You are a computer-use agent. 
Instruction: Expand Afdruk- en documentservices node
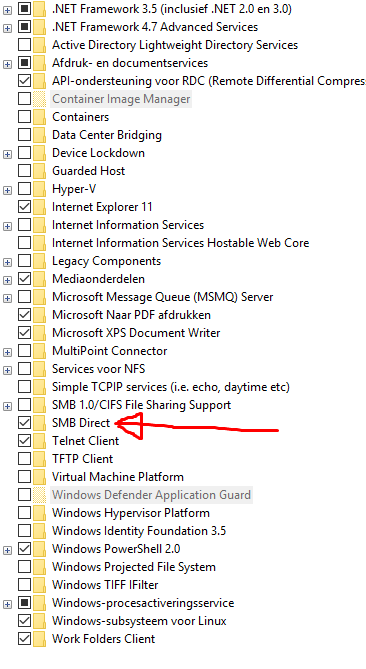click(7, 64)
